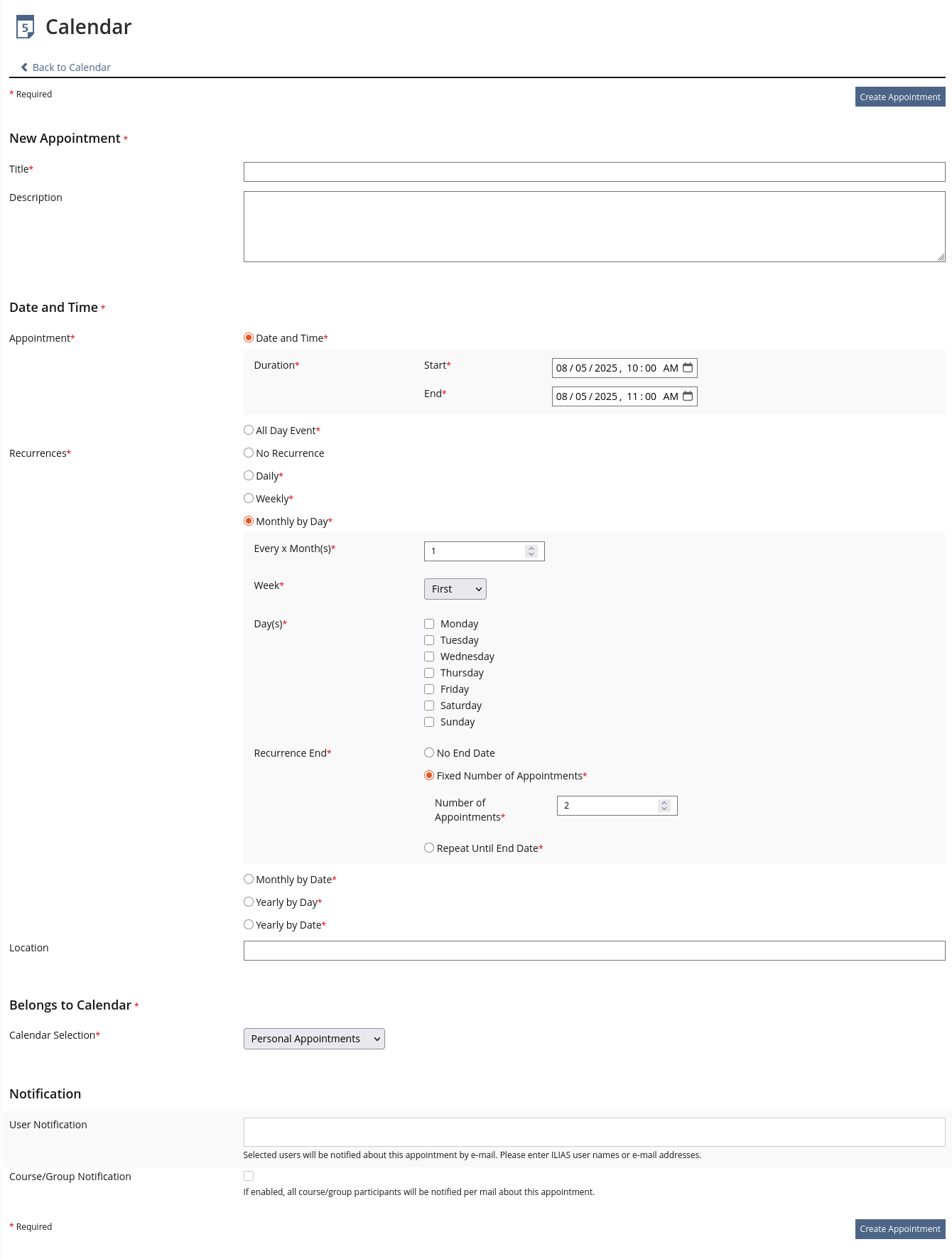The width and height of the screenshot is (952, 1259).
Task: Click the Back to Calendar arrow icon
Action: [x=24, y=67]
